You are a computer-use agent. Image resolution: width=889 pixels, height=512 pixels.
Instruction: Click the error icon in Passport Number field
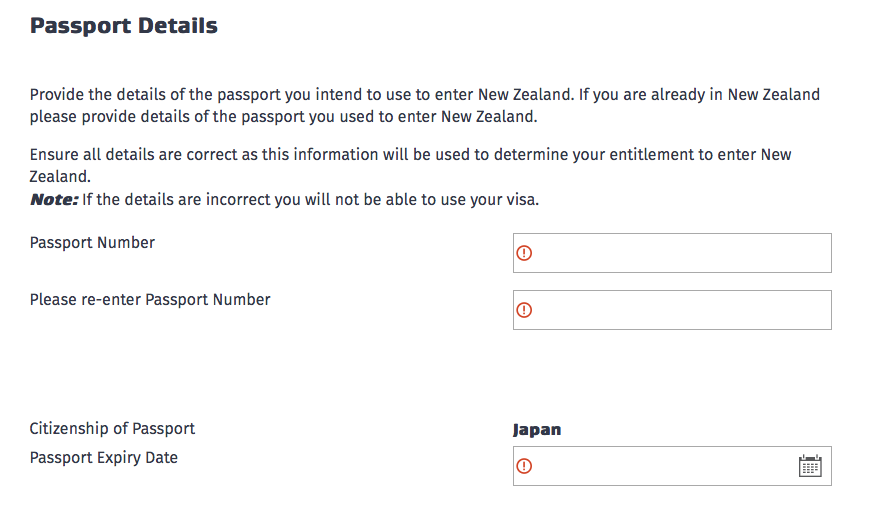[524, 253]
